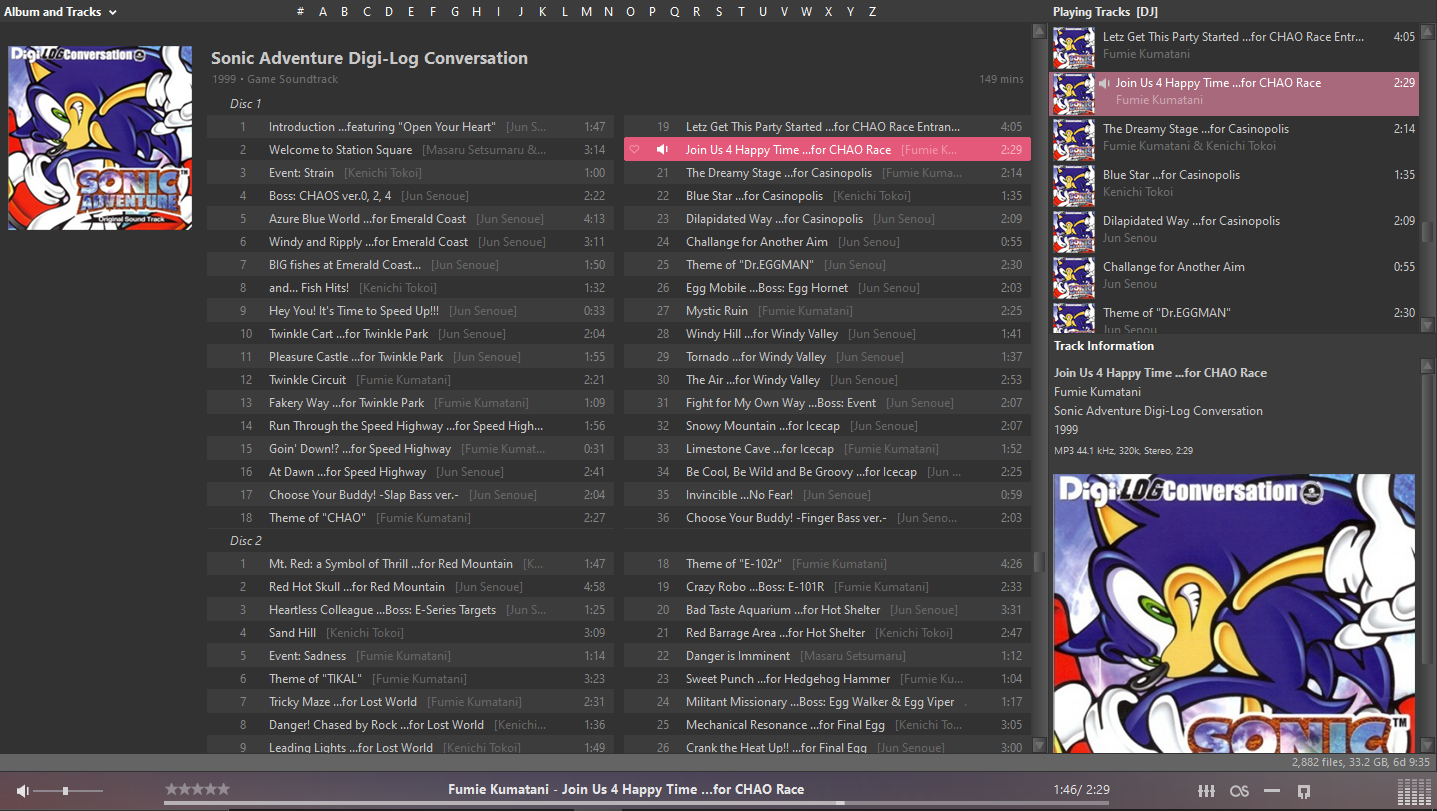The width and height of the screenshot is (1437, 811).
Task: Select track Event: Sadness
Action: tap(410, 656)
